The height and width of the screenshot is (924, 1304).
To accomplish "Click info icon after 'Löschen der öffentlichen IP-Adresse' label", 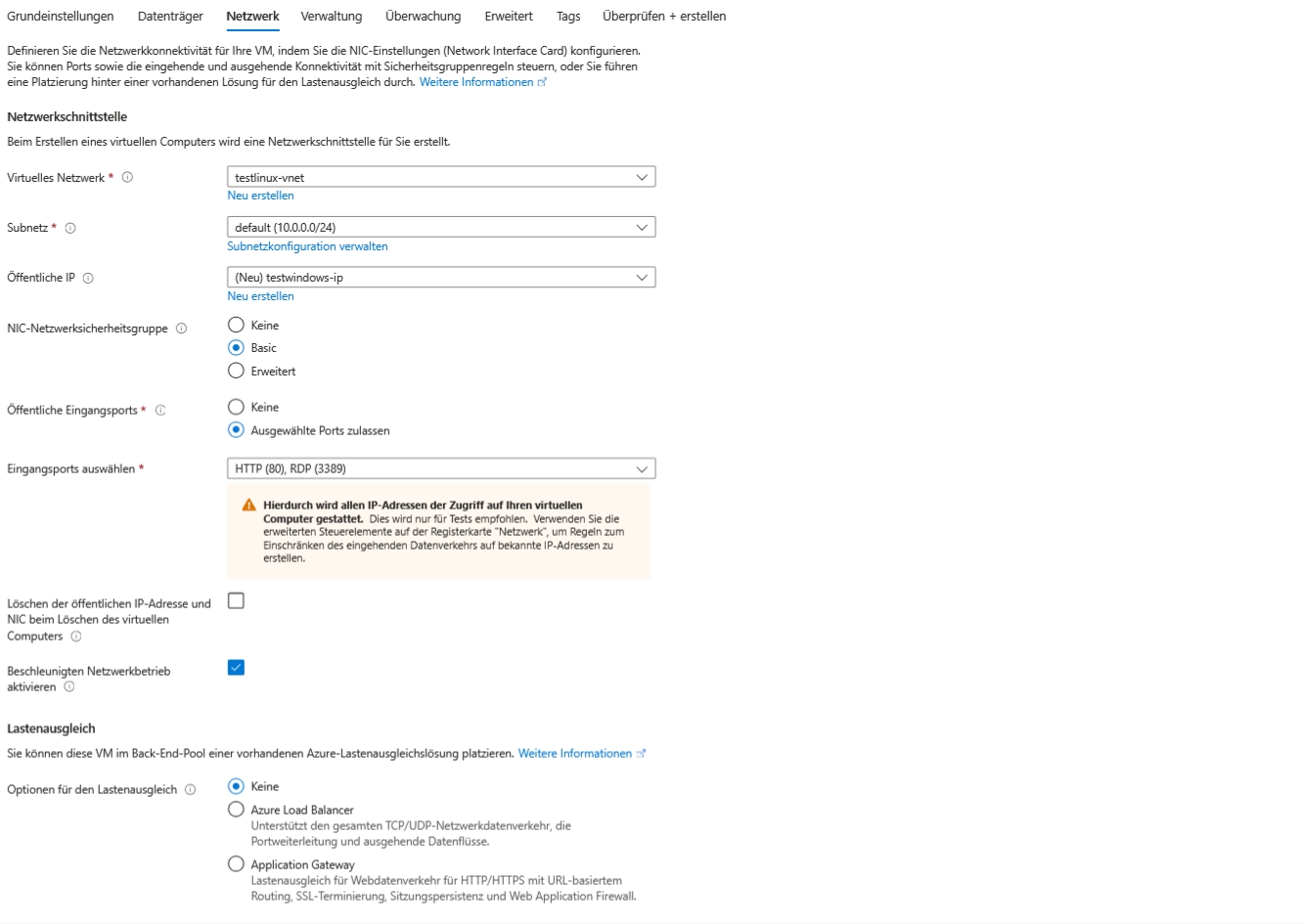I will (76, 637).
